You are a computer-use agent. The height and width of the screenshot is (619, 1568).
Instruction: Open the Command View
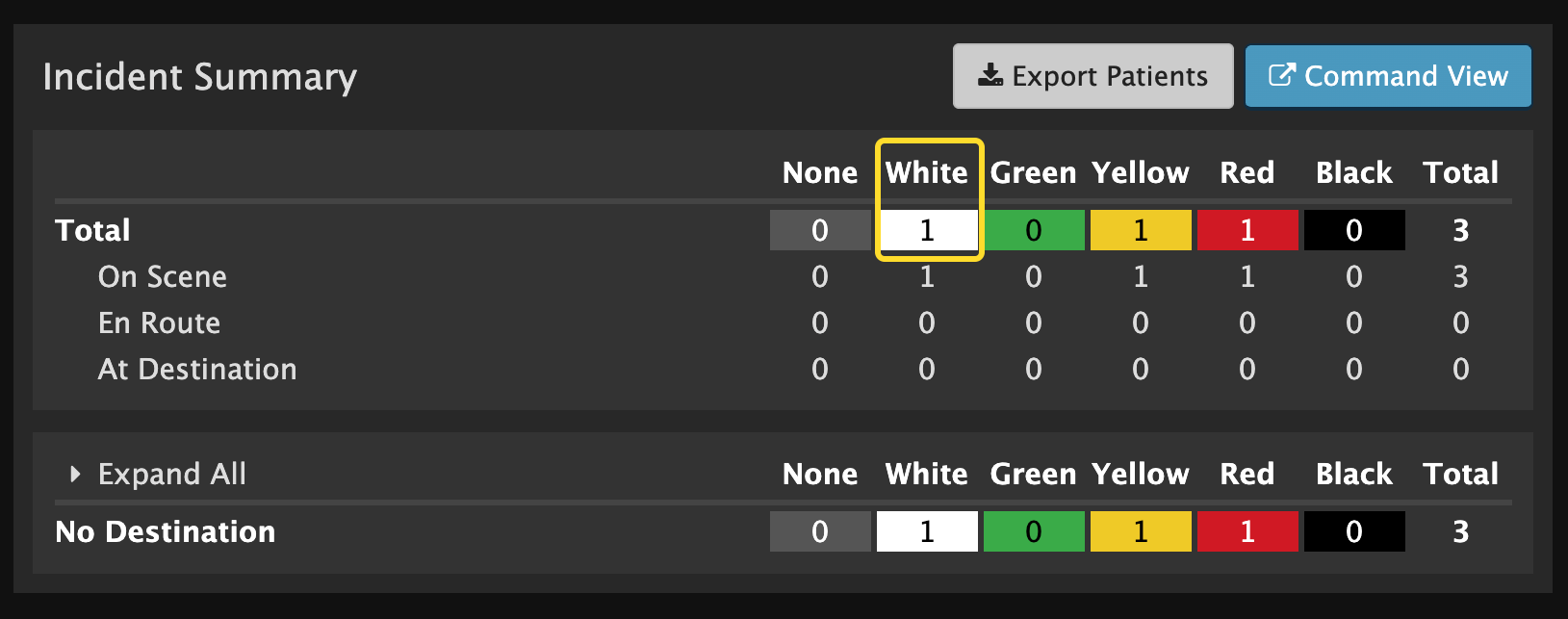click(x=1387, y=76)
